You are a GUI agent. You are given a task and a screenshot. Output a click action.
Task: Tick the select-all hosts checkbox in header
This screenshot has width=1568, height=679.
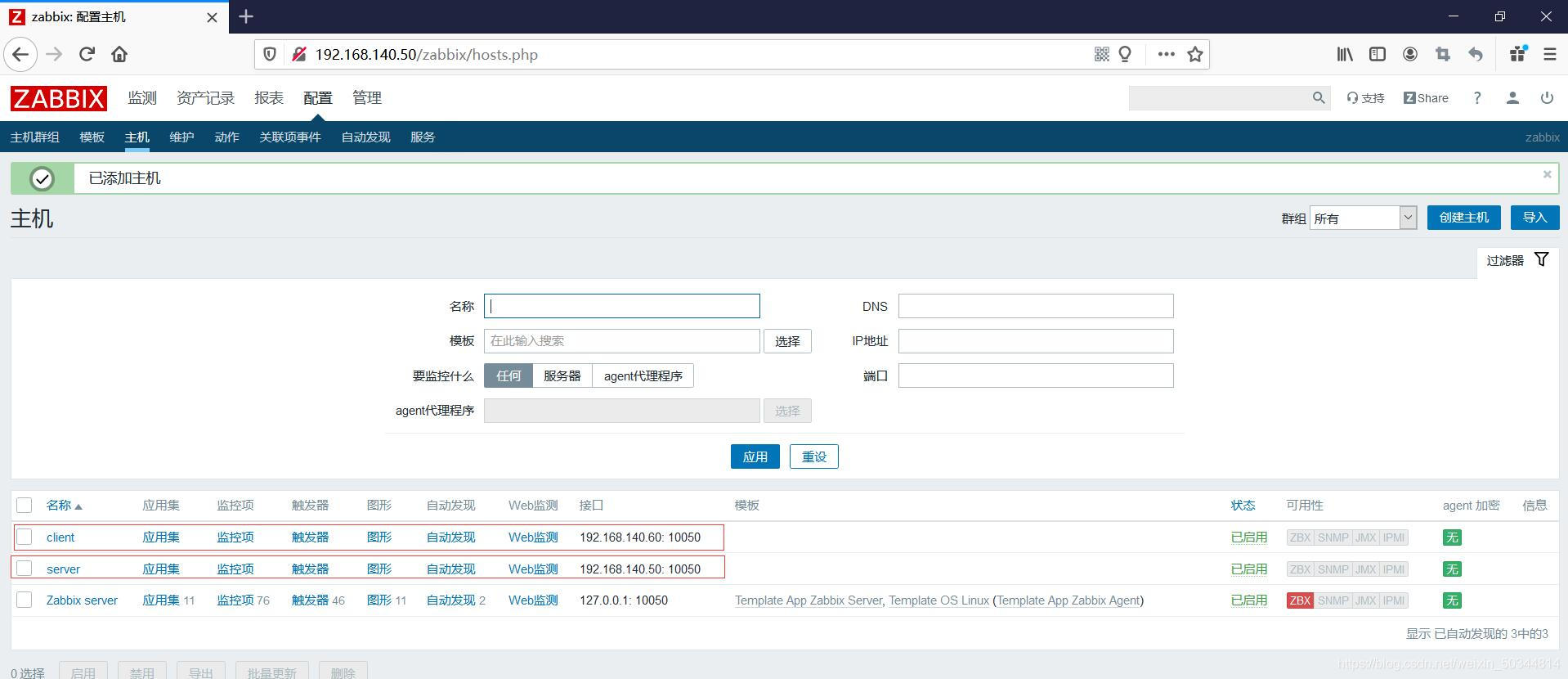point(25,506)
